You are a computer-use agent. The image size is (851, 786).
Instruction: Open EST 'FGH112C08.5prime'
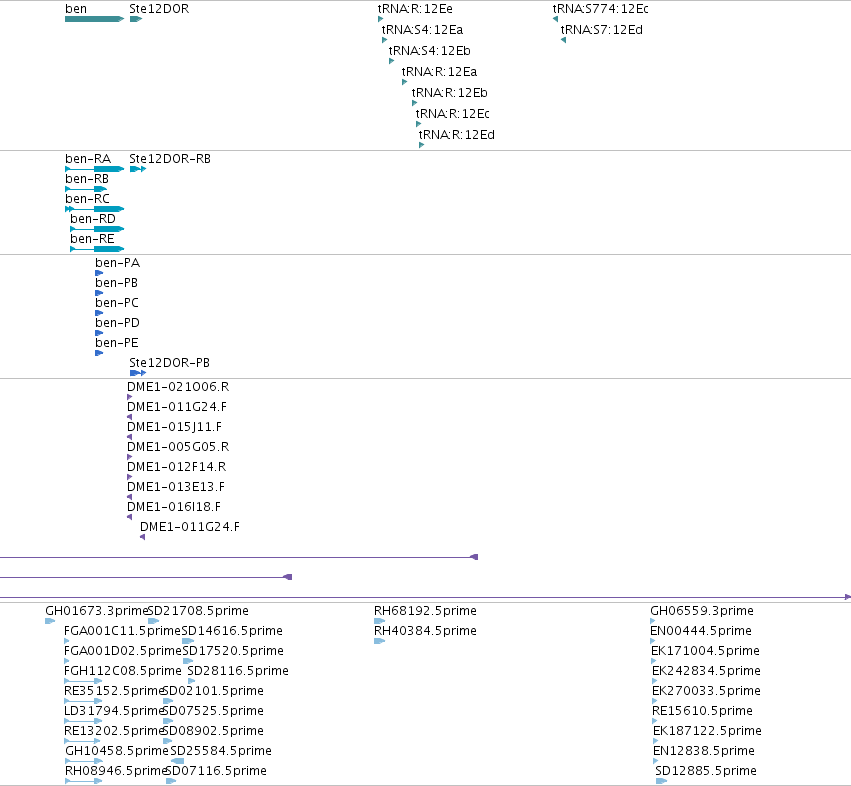tap(123, 671)
